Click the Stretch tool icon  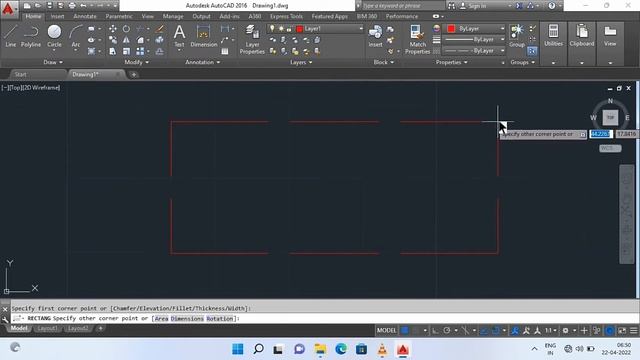point(113,51)
